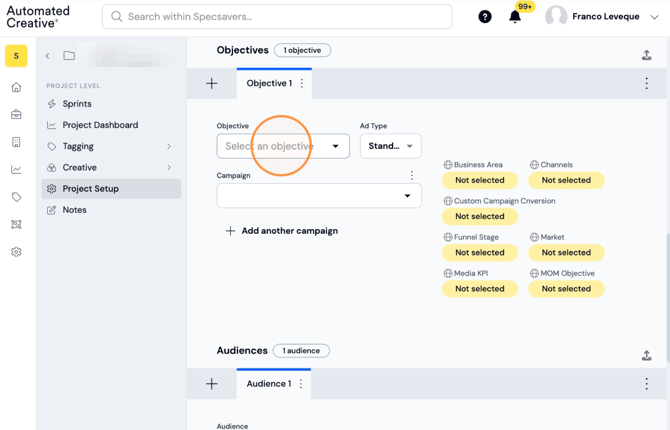Click Franco Leveque profile avatar
The image size is (670, 430).
point(556,17)
